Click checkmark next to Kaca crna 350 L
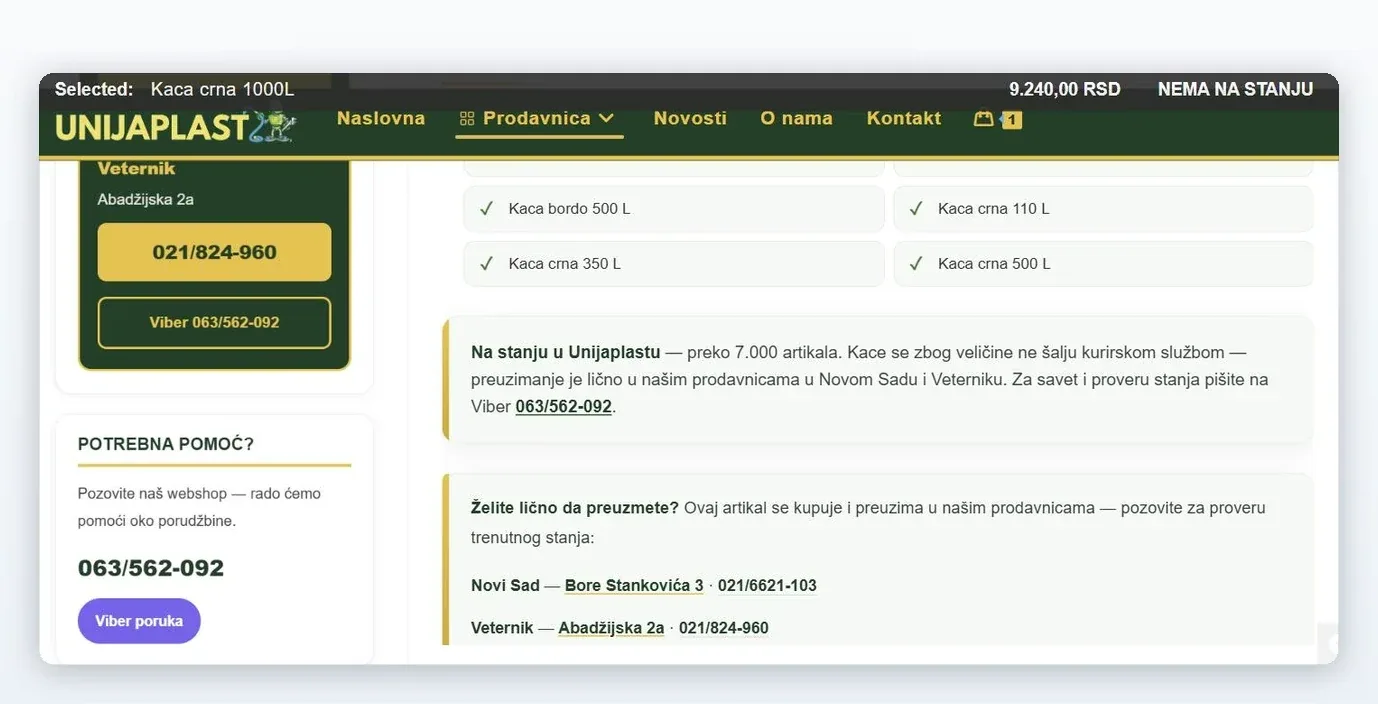The image size is (1378, 704). 487,263
